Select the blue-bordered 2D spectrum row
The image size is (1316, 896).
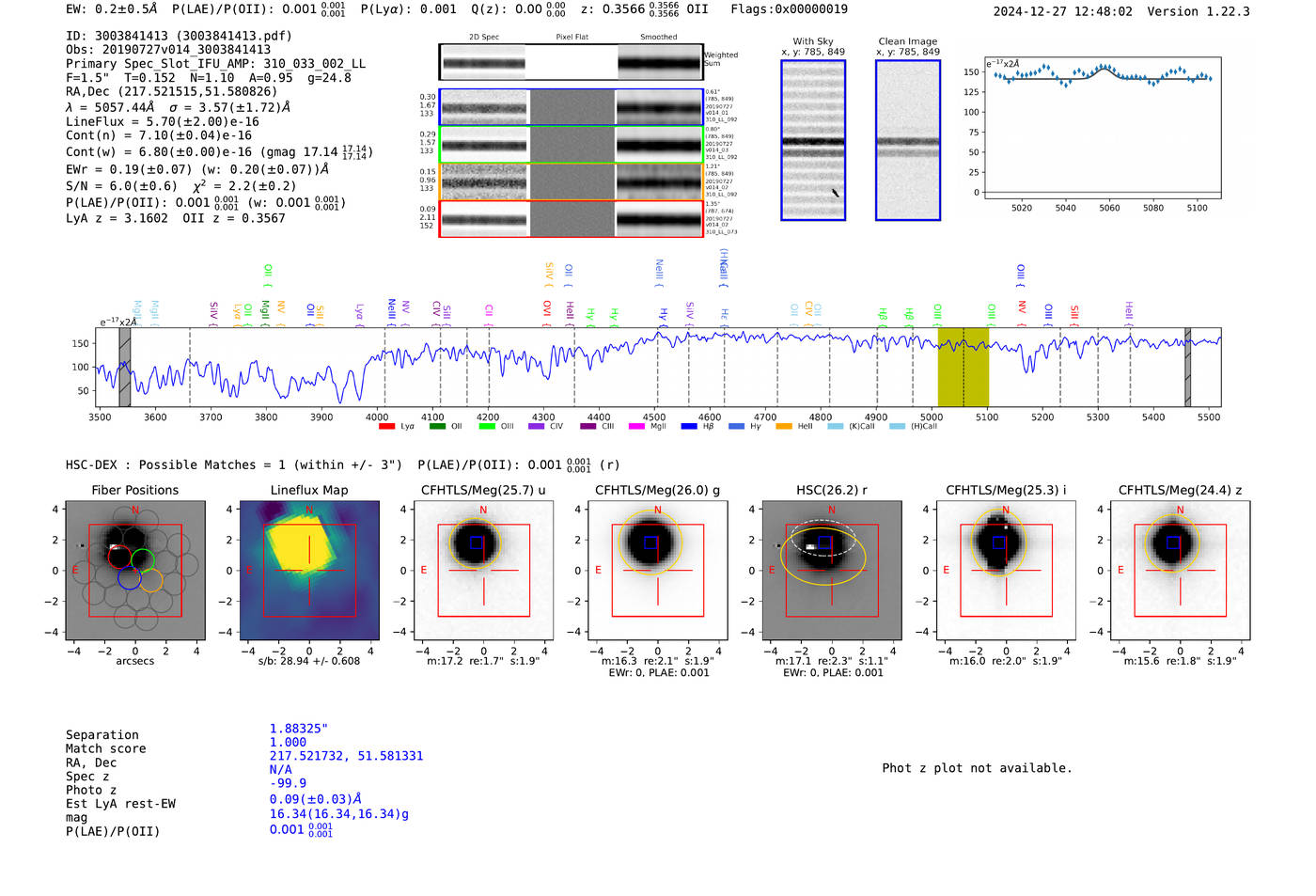(x=572, y=107)
